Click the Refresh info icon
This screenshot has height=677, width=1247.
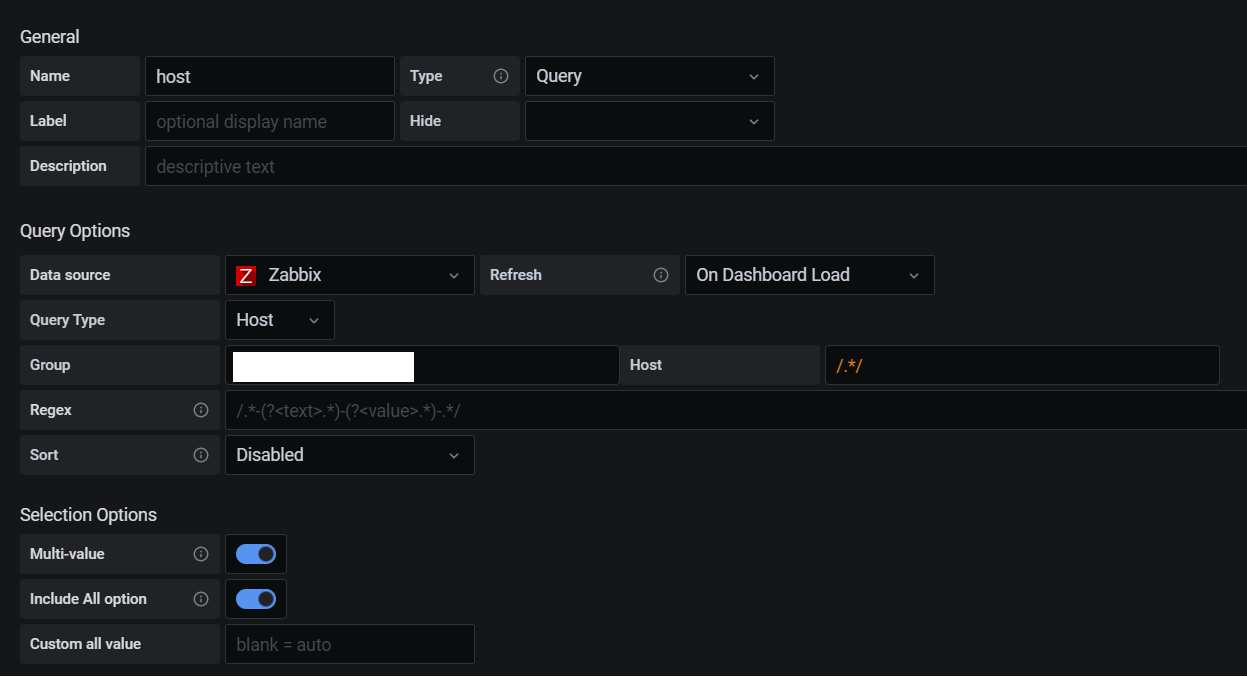coord(660,275)
